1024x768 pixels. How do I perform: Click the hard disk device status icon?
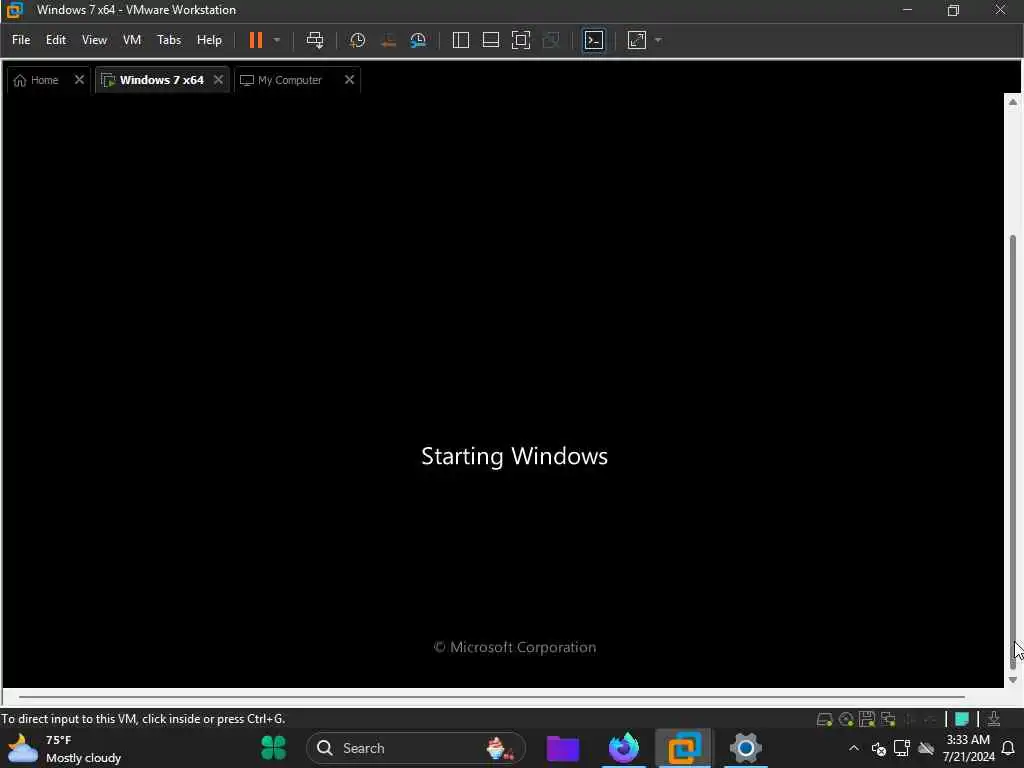point(824,719)
